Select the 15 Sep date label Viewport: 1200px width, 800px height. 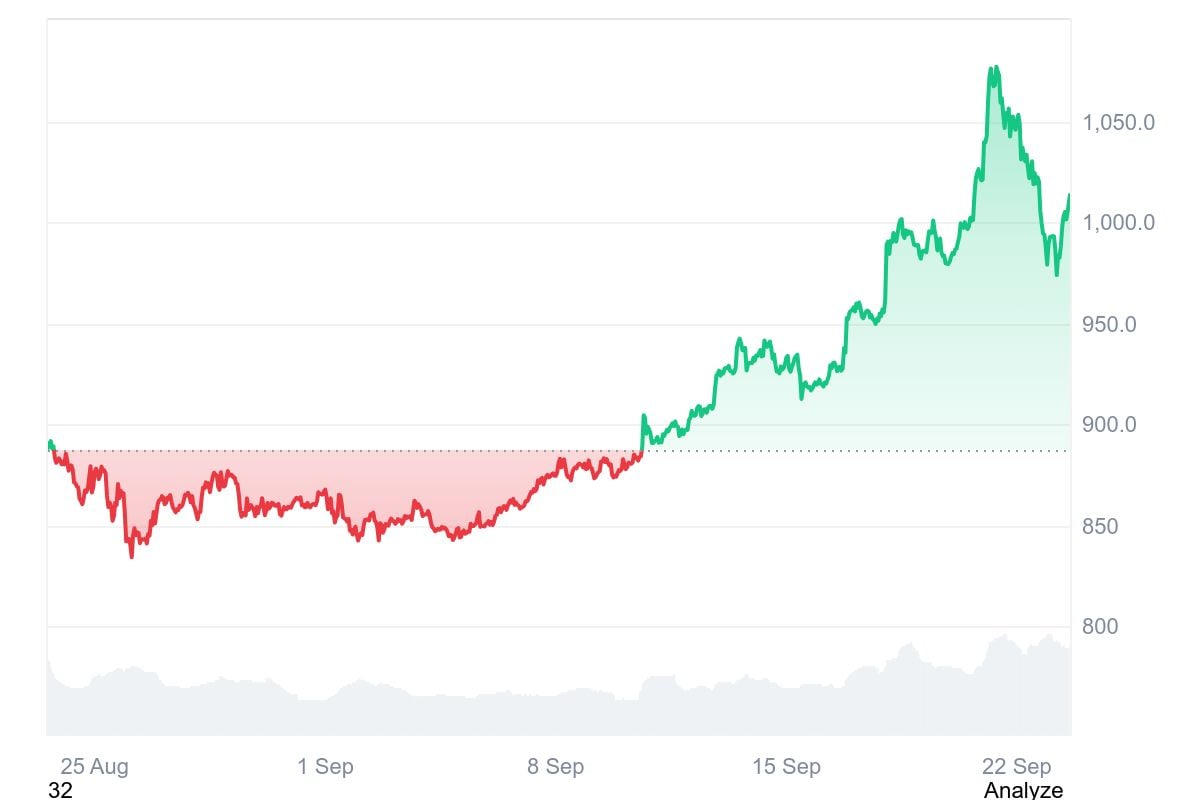[786, 767]
